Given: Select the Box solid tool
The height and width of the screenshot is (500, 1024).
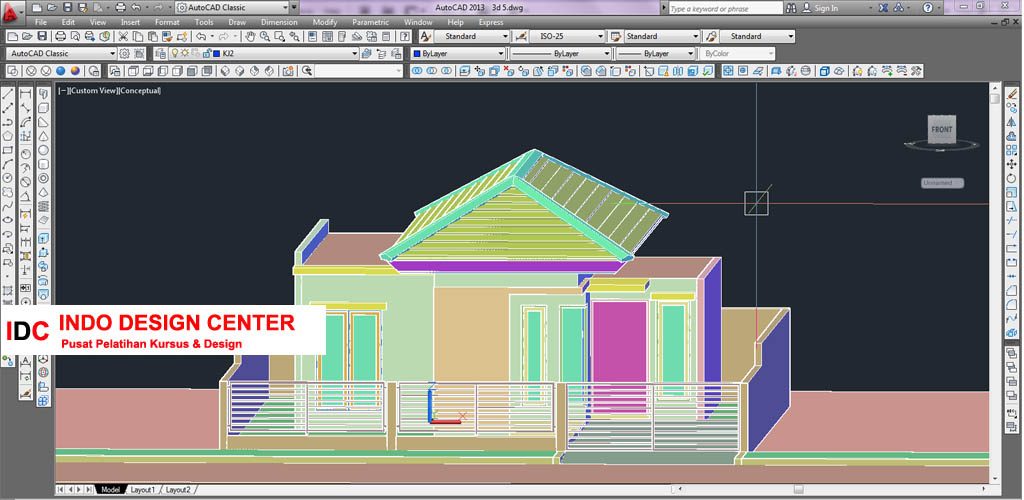Looking at the screenshot, I should pyautogui.click(x=43, y=108).
